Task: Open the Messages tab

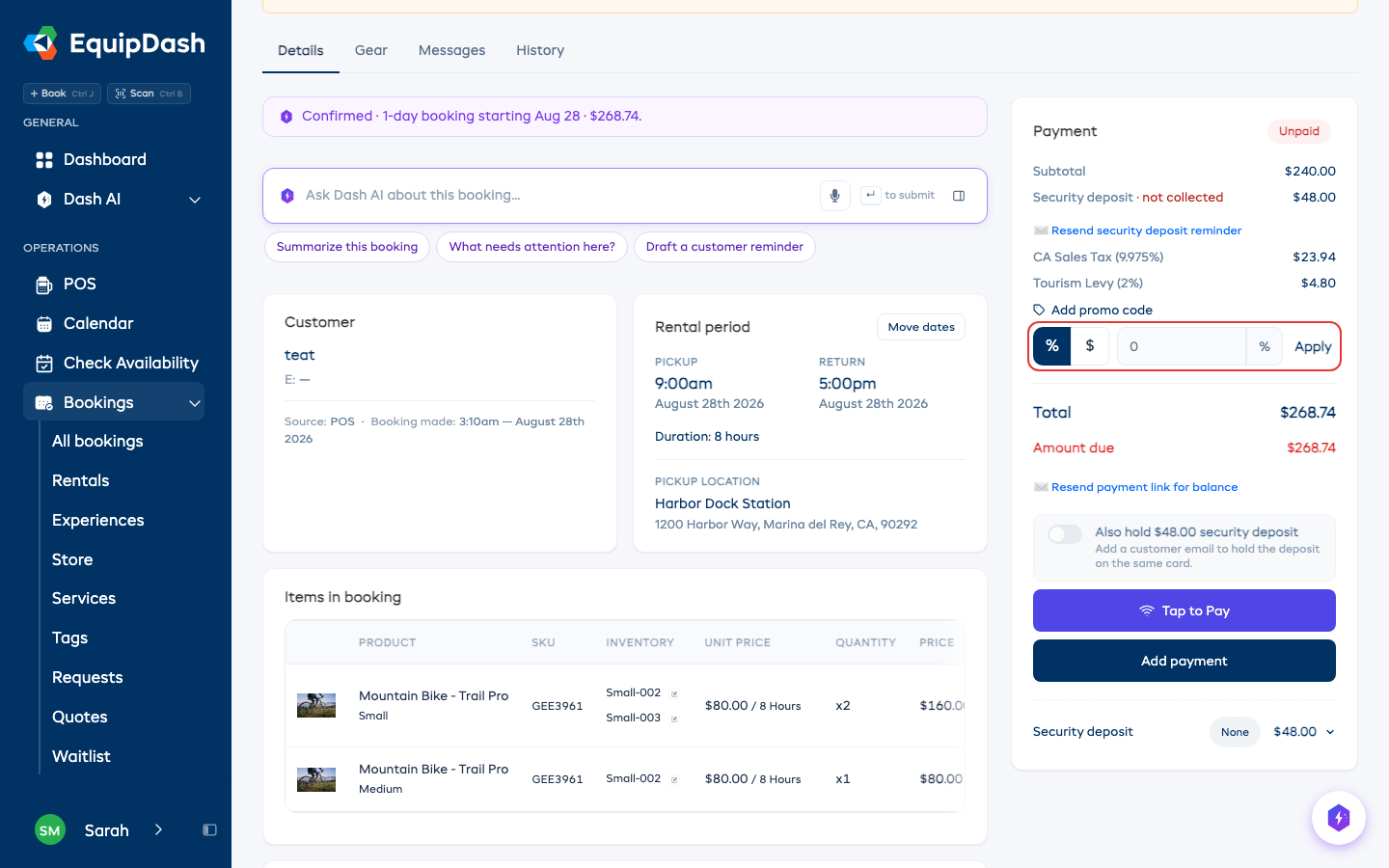Action: point(452,50)
